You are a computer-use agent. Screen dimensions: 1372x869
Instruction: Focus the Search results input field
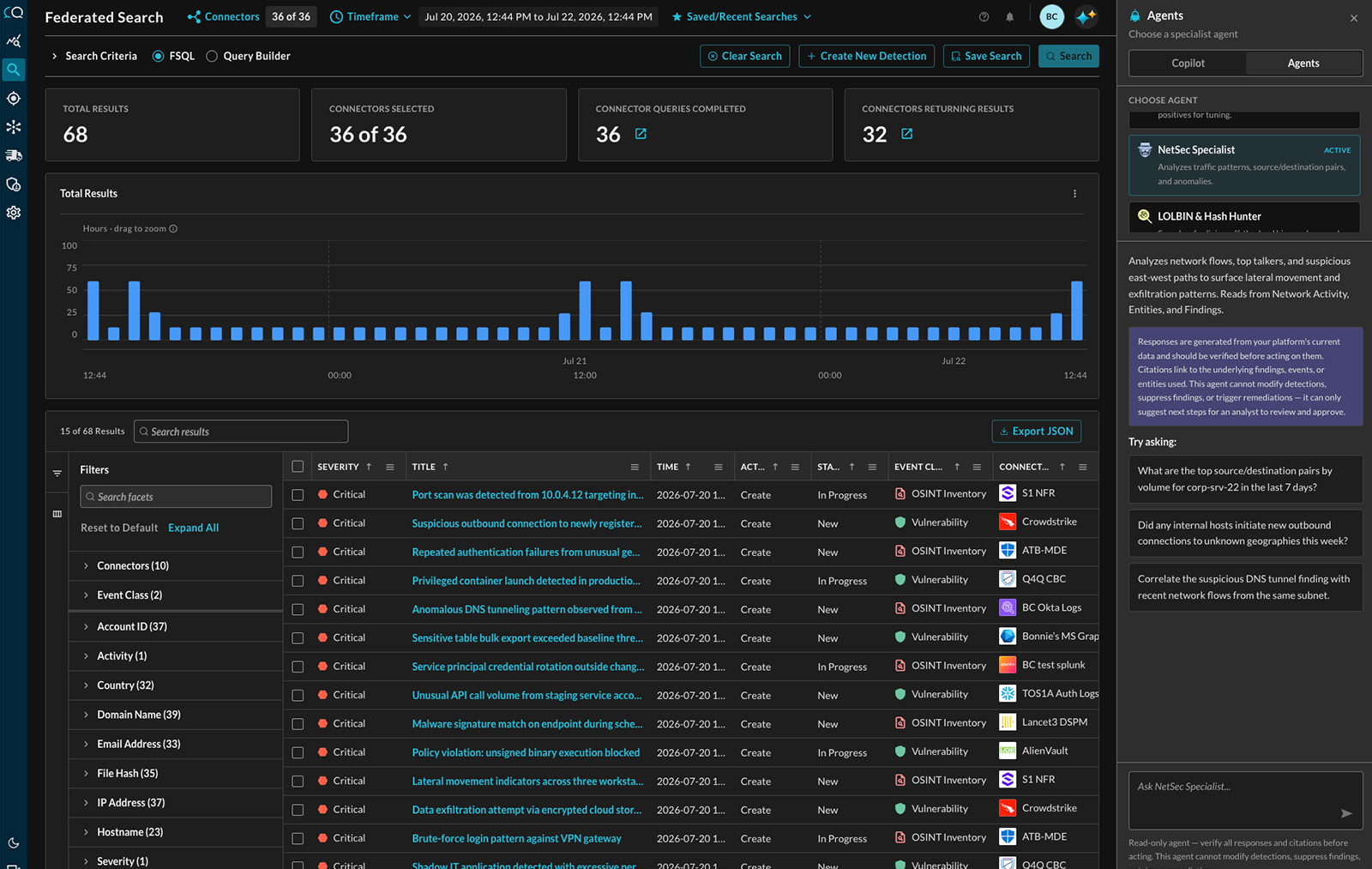point(241,431)
